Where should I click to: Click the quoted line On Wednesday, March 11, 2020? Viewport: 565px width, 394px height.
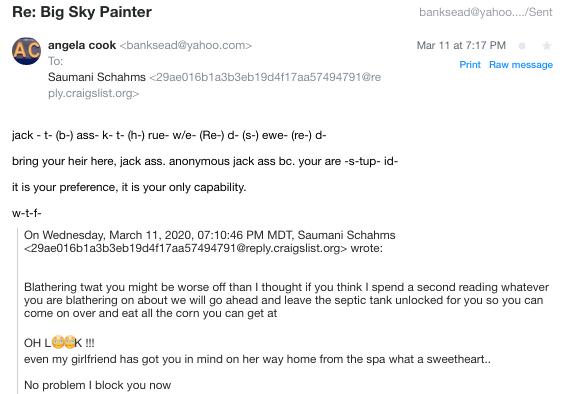[209, 235]
